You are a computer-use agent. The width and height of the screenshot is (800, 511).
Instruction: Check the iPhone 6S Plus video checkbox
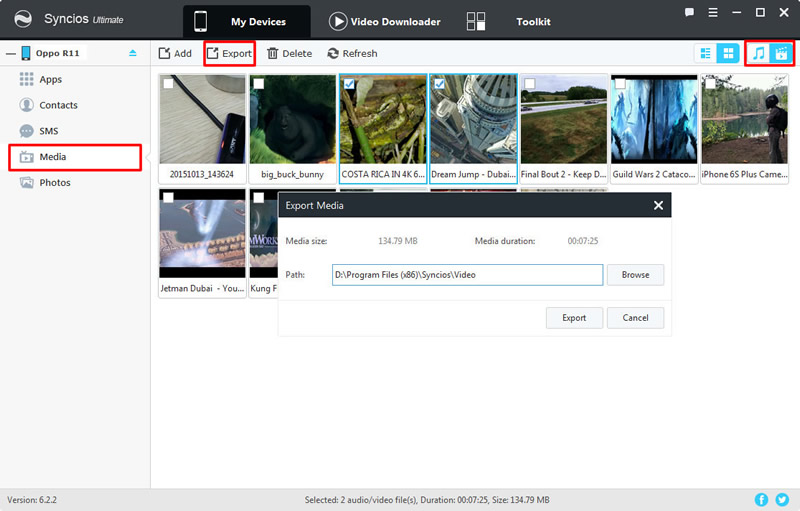[710, 83]
